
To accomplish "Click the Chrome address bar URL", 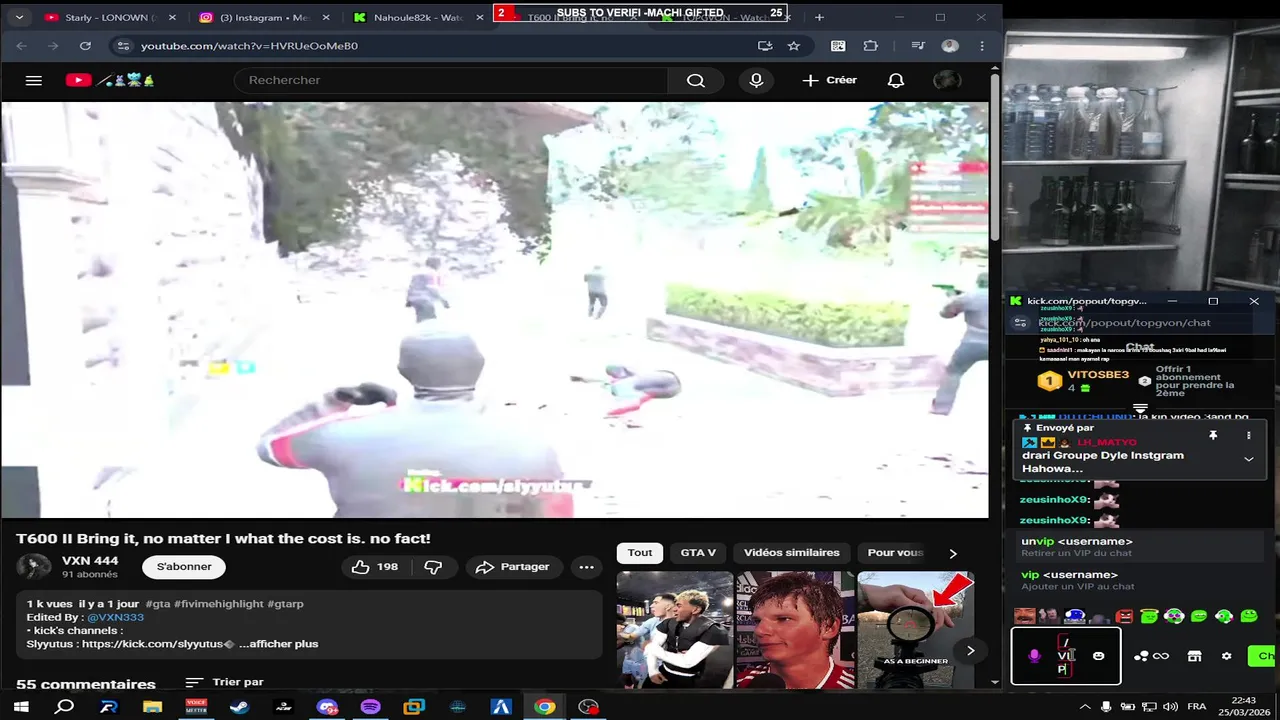I will (x=249, y=46).
